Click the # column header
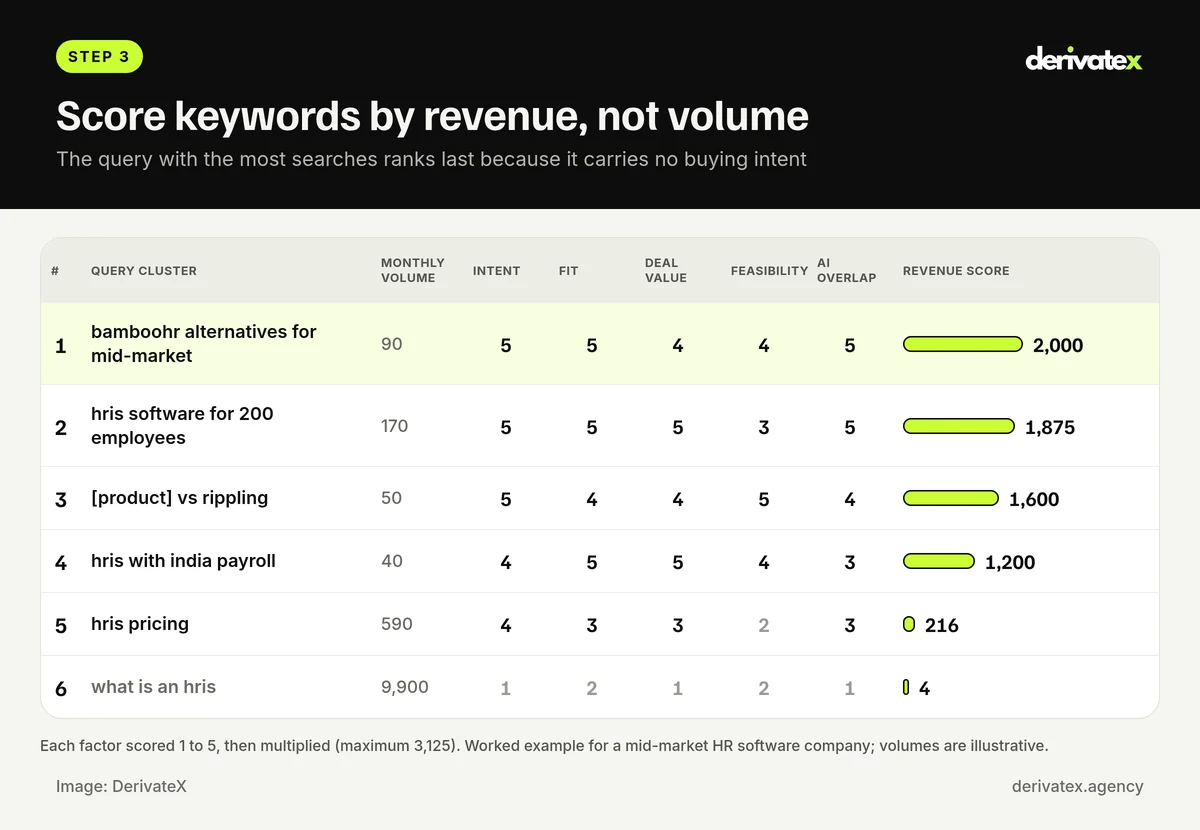Screen dimensions: 1200x830 [55, 271]
